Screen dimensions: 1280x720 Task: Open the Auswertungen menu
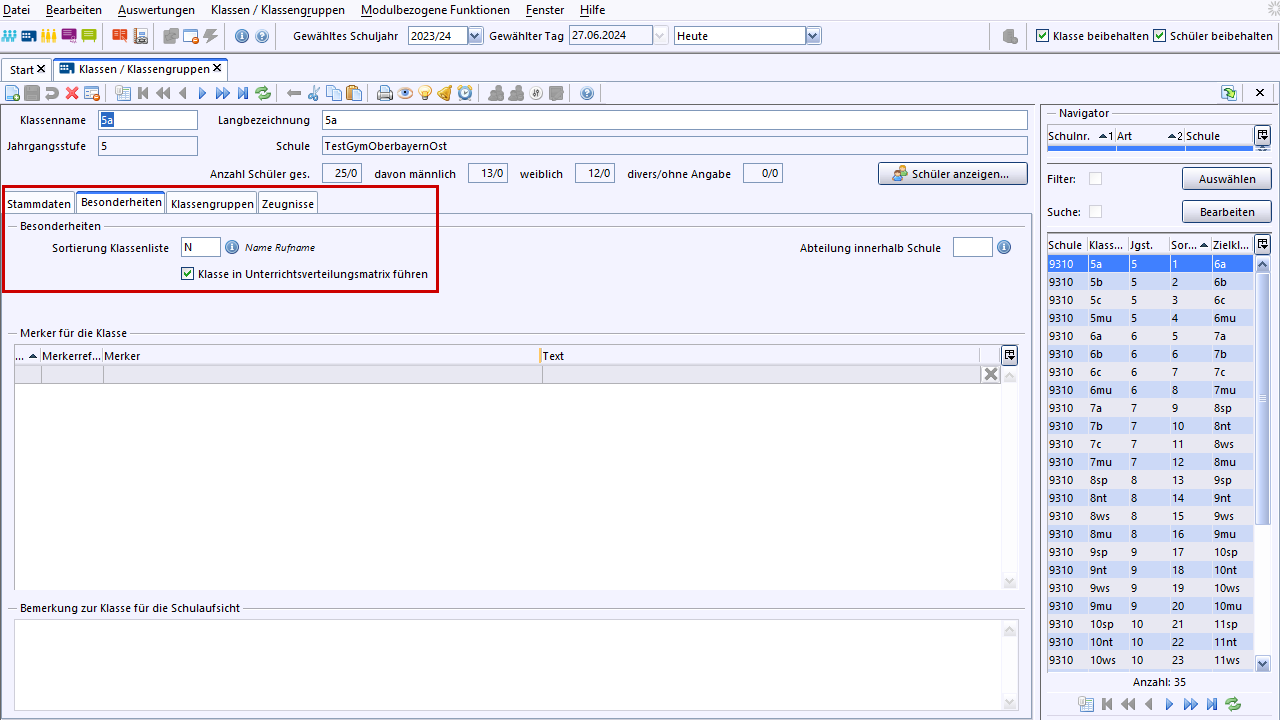point(156,10)
